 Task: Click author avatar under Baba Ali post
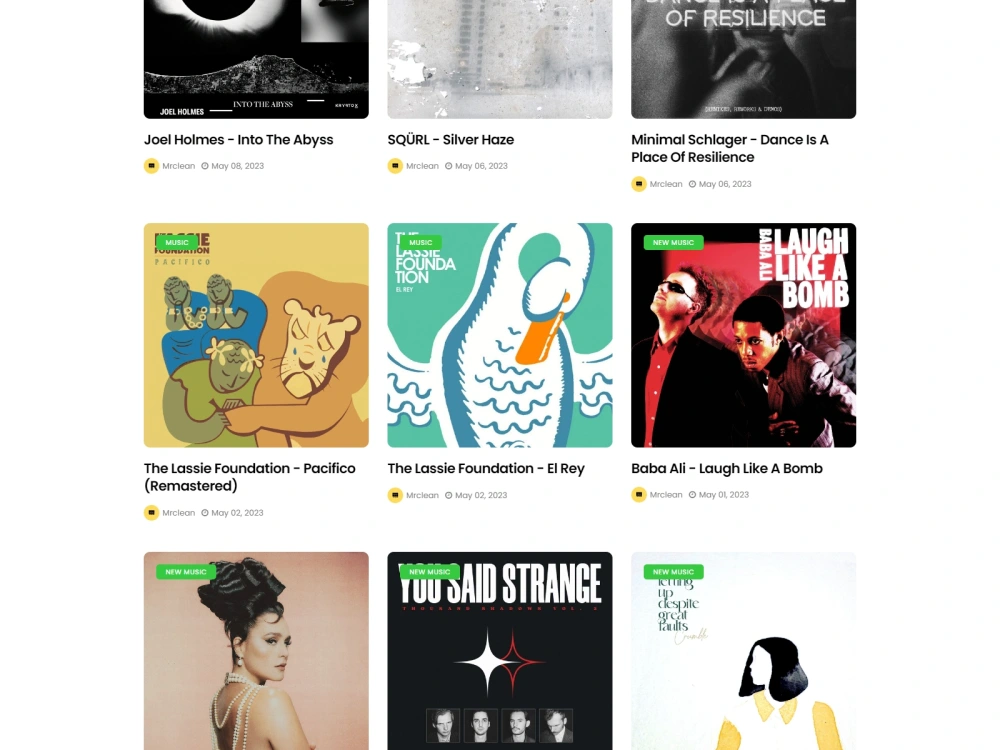coord(638,494)
